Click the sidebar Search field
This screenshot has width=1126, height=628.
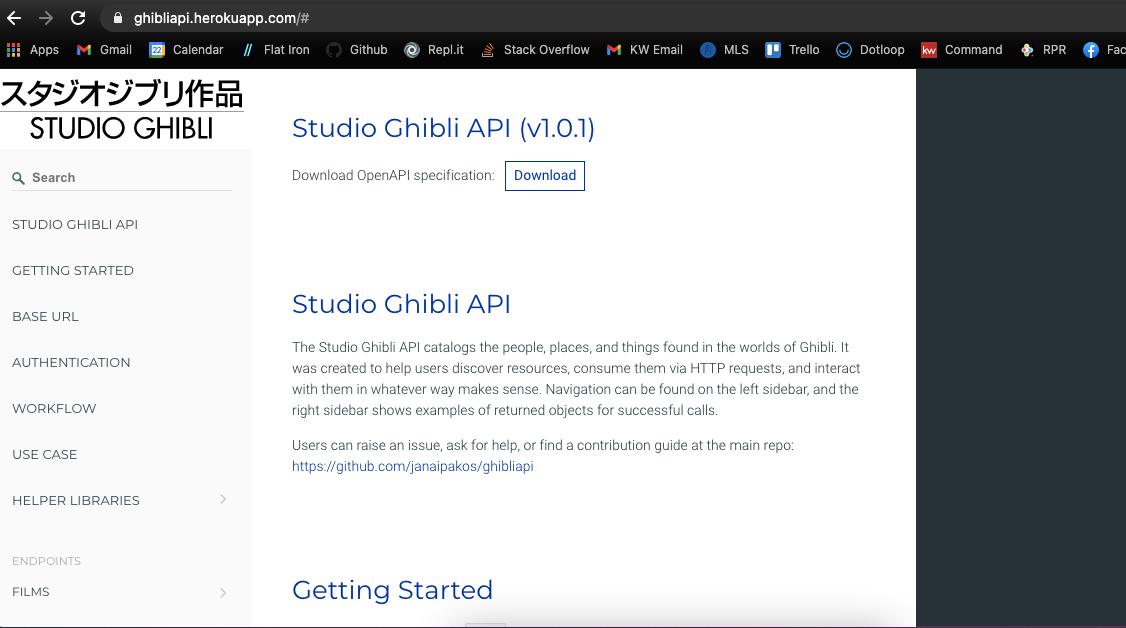pyautogui.click(x=122, y=177)
